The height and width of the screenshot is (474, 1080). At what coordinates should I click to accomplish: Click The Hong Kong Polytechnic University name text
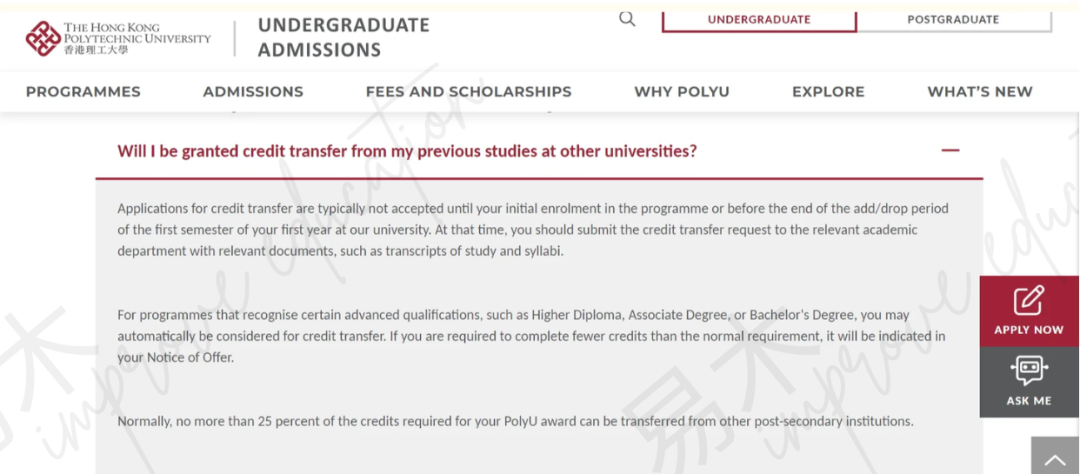(137, 38)
